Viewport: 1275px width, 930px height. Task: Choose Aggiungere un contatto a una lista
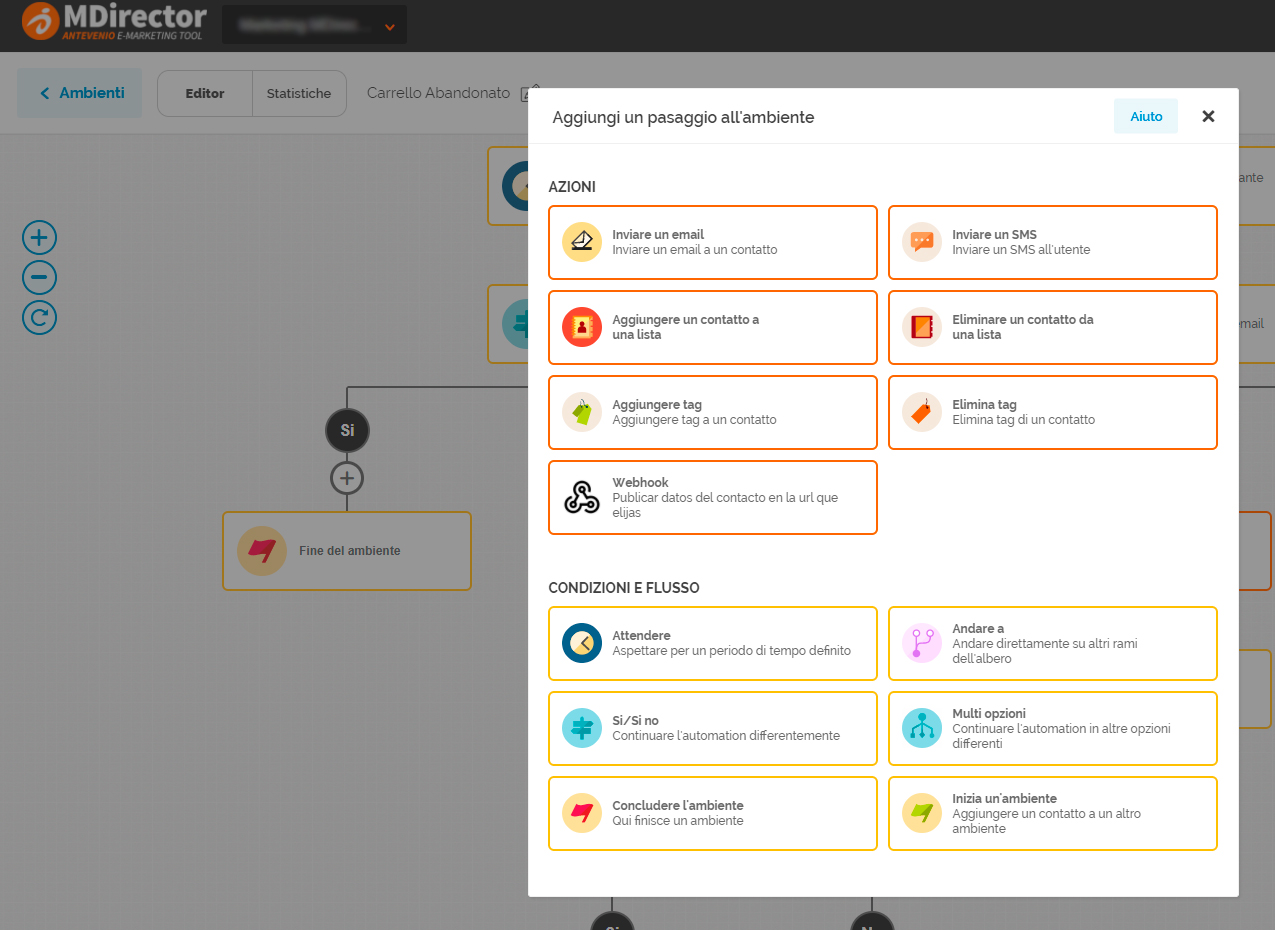[712, 327]
